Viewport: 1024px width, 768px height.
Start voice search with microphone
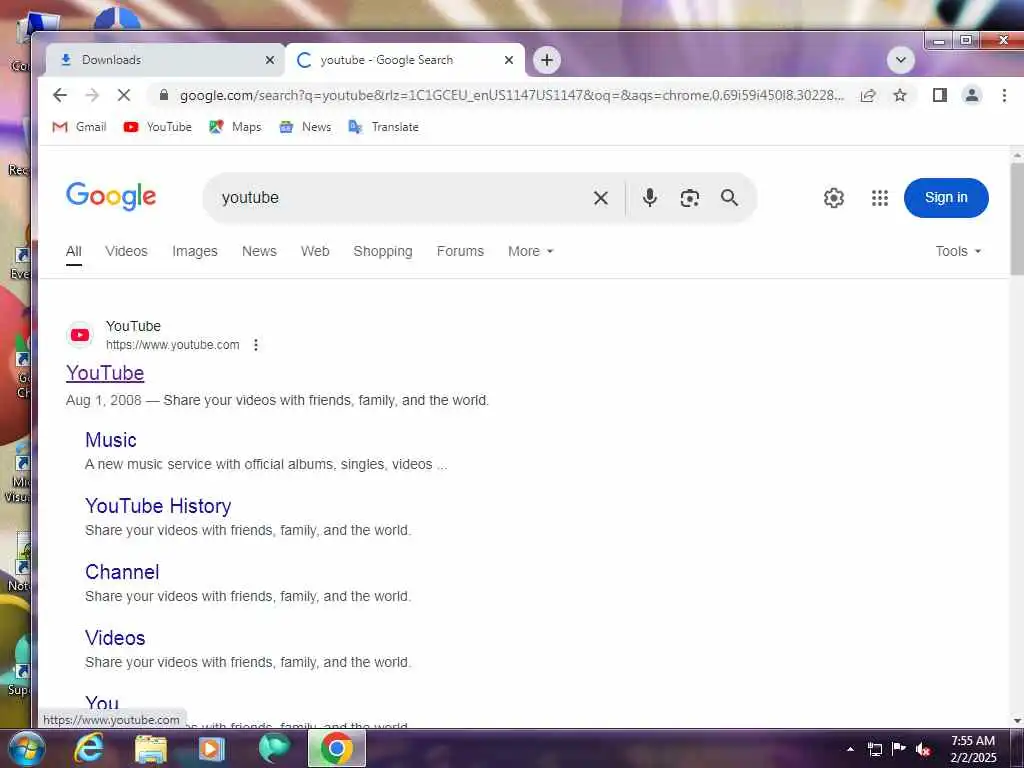[649, 197]
